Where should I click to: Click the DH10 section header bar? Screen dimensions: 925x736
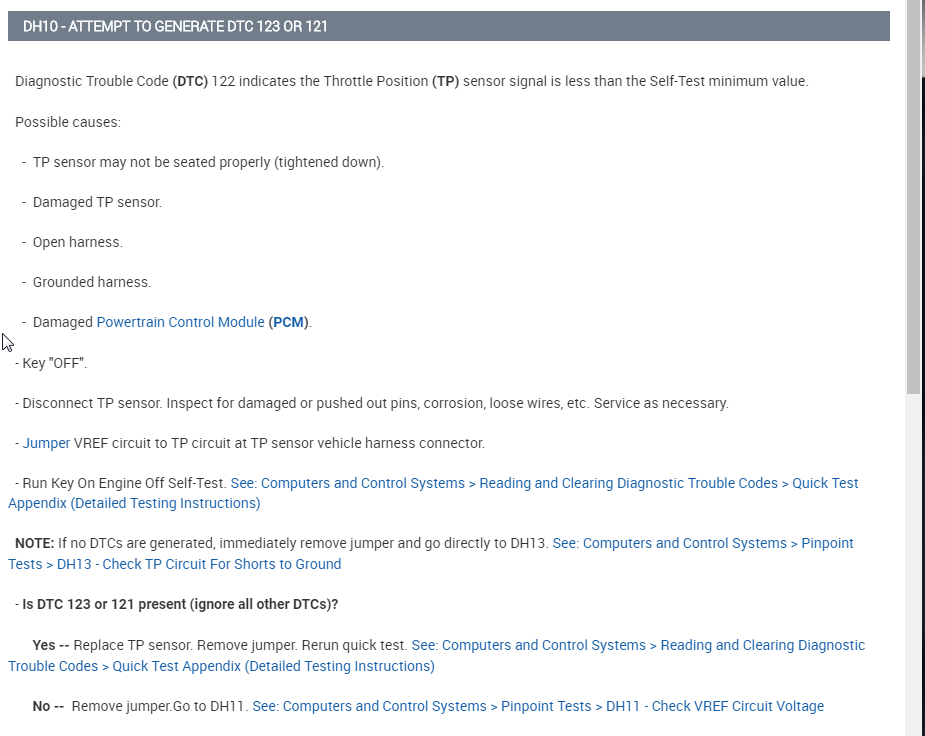(448, 26)
